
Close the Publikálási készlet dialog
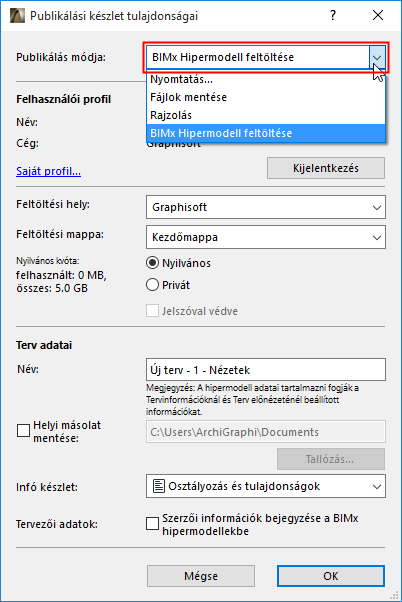tap(378, 15)
